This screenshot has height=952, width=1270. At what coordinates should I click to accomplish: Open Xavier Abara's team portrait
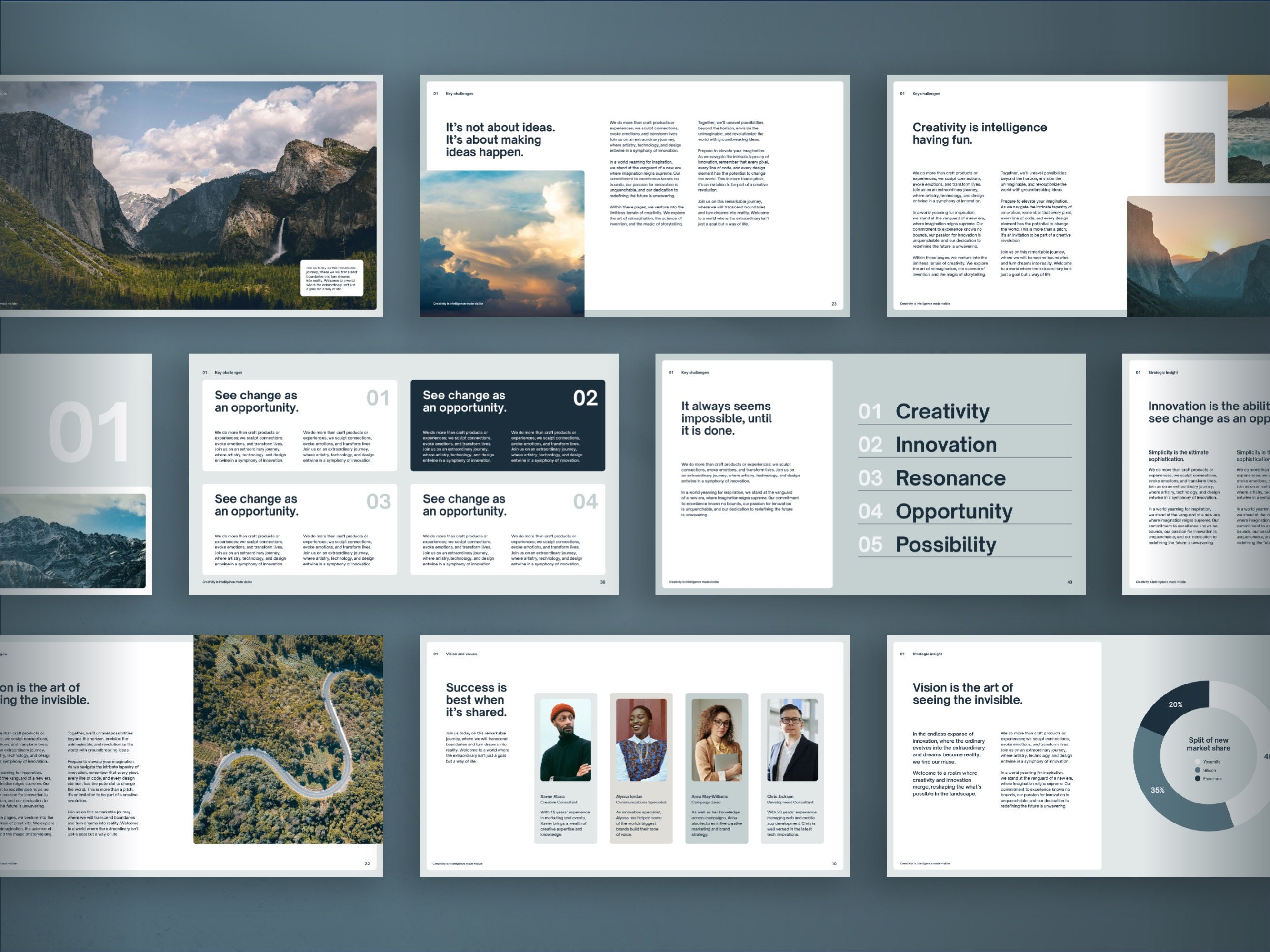[566, 740]
